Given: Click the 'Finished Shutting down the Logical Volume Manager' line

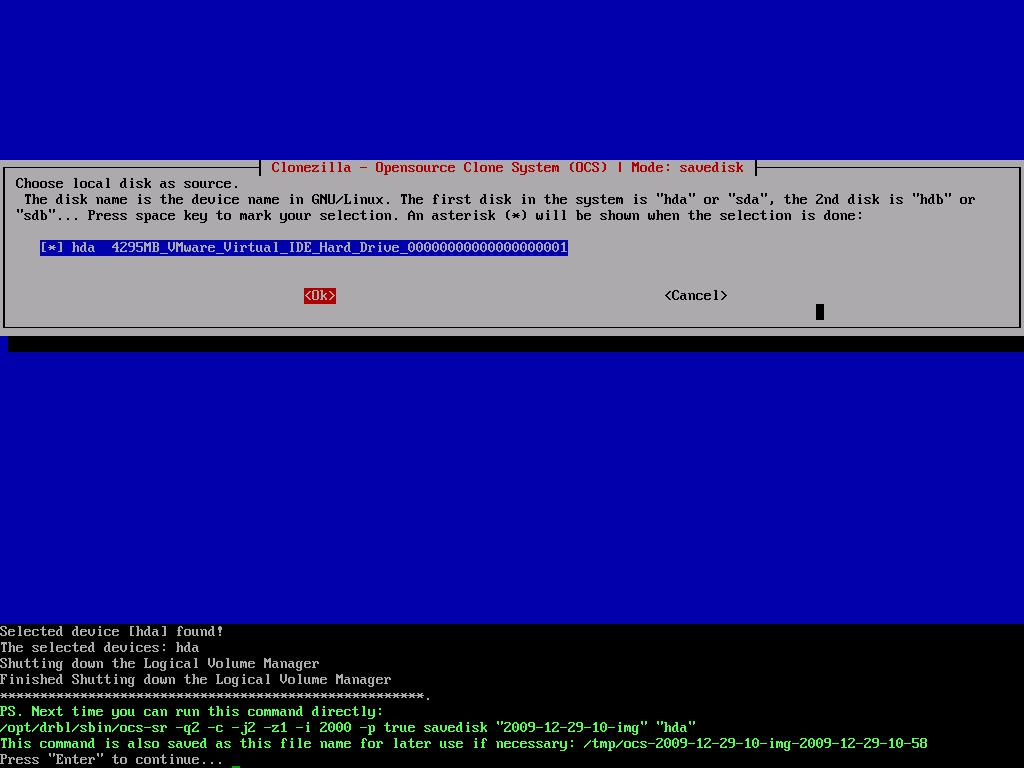Looking at the screenshot, I should pyautogui.click(x=196, y=680).
